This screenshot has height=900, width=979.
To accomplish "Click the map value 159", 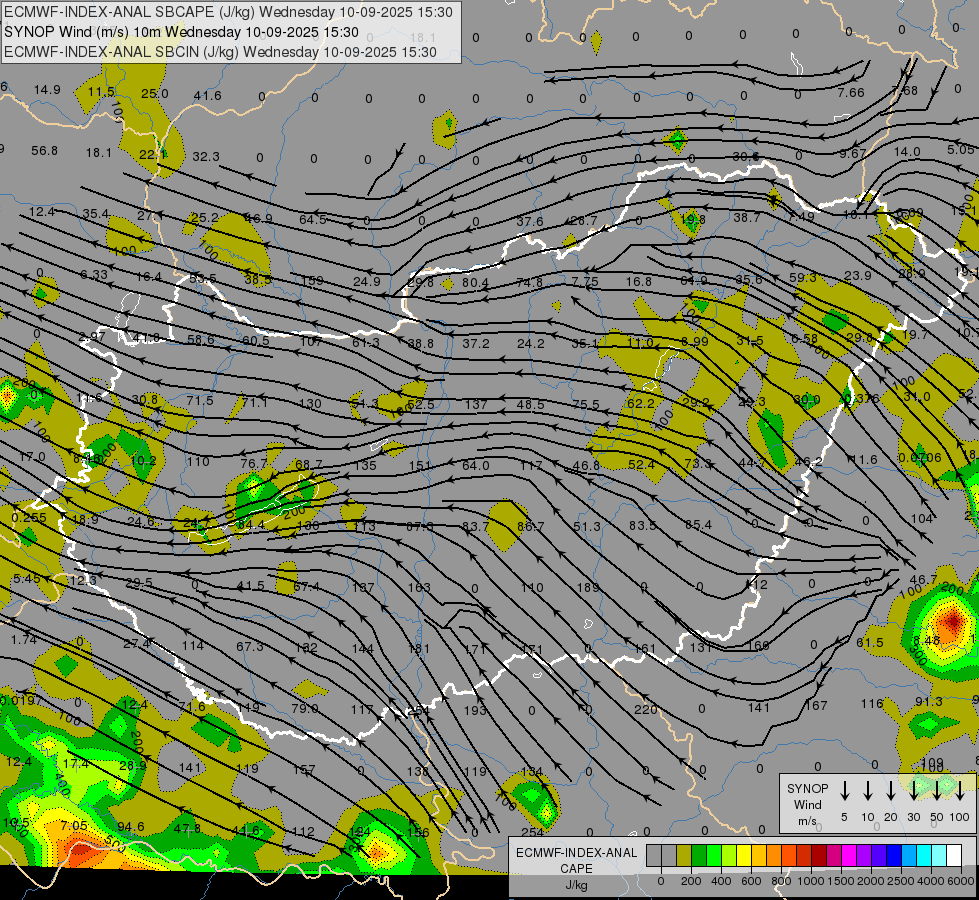I will pos(312,280).
